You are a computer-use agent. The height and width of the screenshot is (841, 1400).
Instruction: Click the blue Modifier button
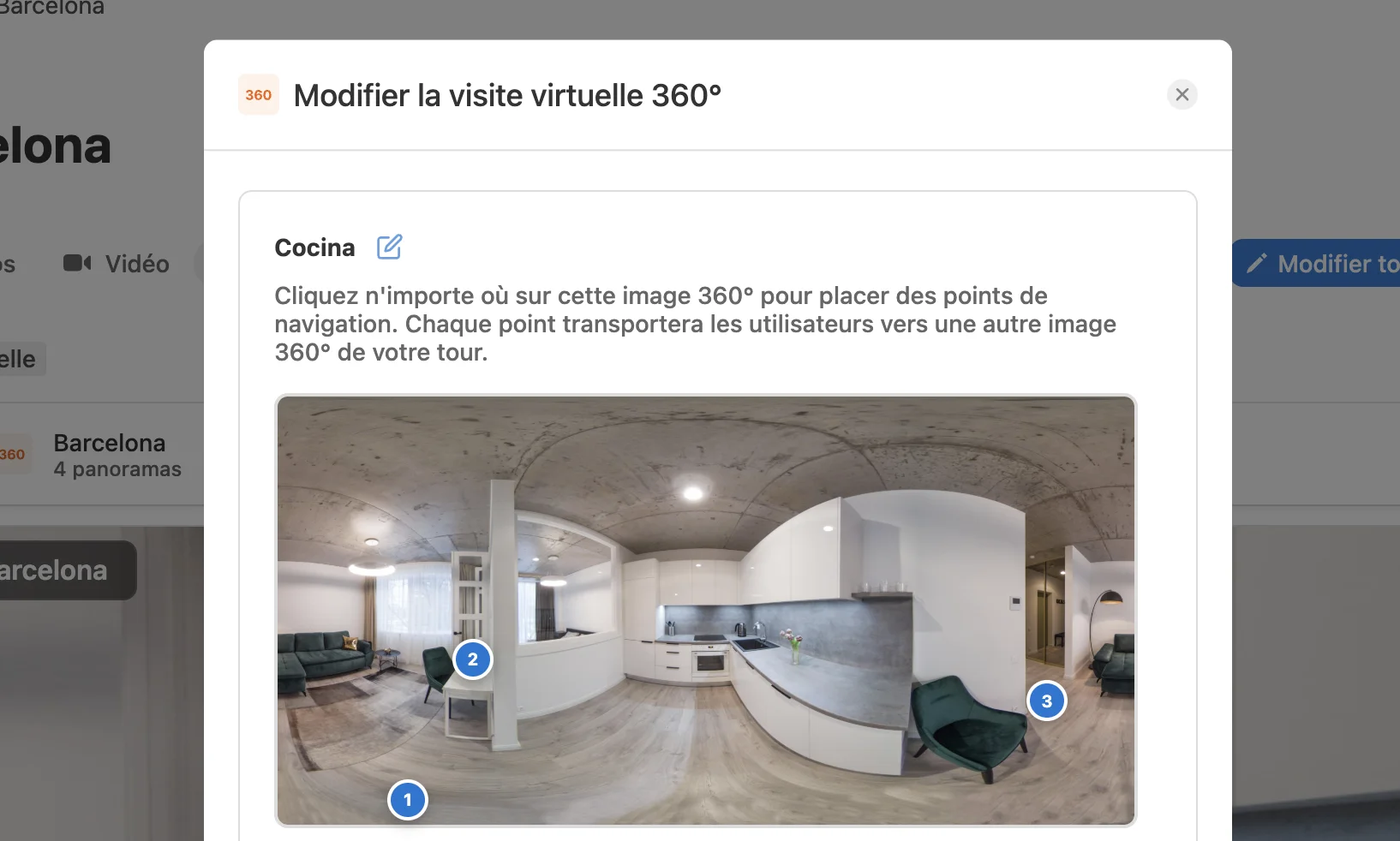(1317, 264)
